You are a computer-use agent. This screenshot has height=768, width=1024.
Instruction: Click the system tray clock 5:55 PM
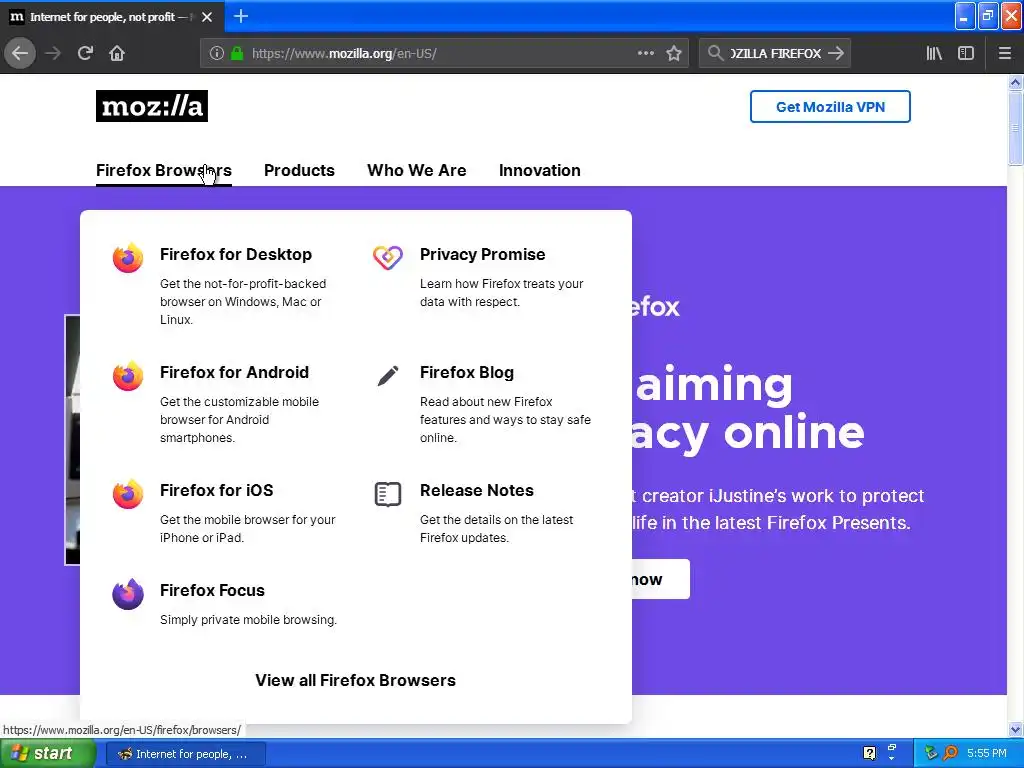pos(987,753)
